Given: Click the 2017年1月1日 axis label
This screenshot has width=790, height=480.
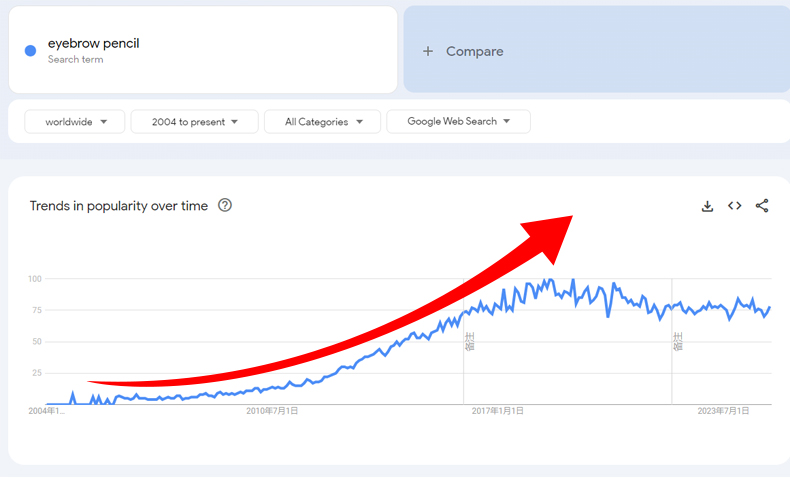Looking at the screenshot, I should pyautogui.click(x=498, y=410).
